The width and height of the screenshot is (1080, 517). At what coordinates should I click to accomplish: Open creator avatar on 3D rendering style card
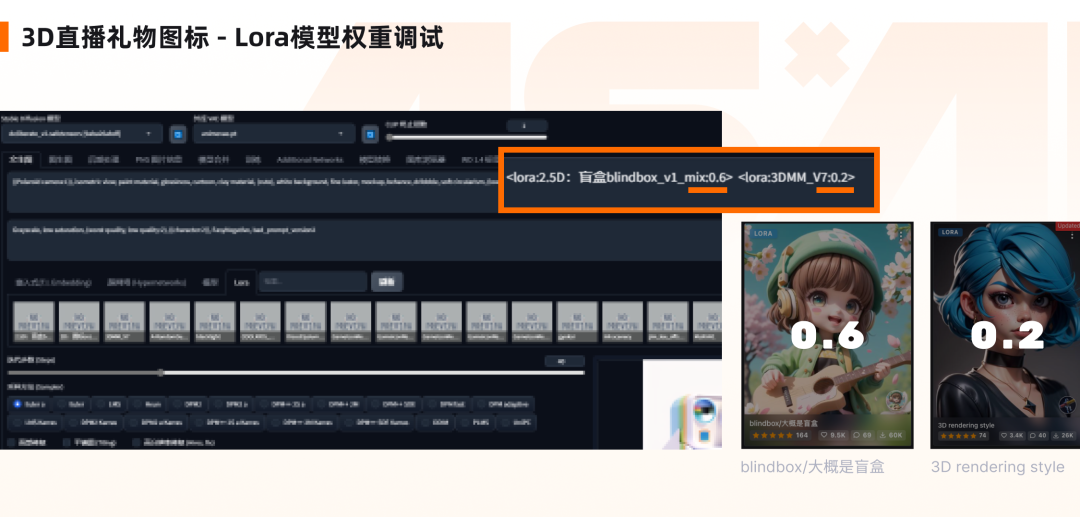point(1070,405)
